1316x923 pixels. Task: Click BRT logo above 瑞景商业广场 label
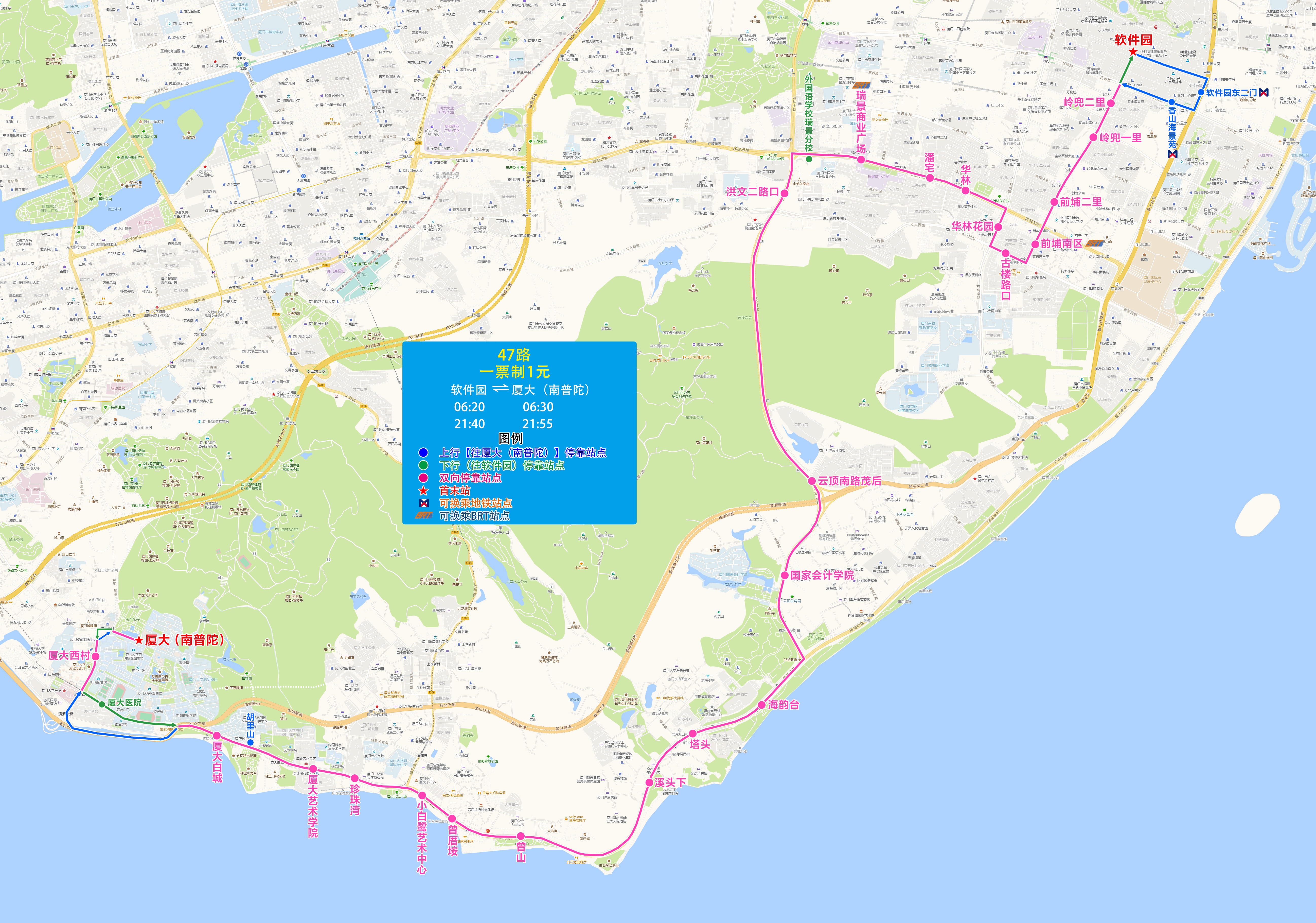tap(861, 85)
